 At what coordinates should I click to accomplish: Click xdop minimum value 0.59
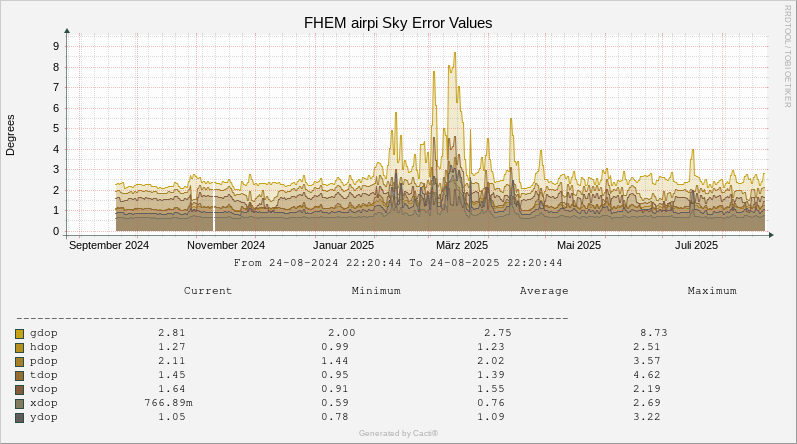click(x=335, y=403)
